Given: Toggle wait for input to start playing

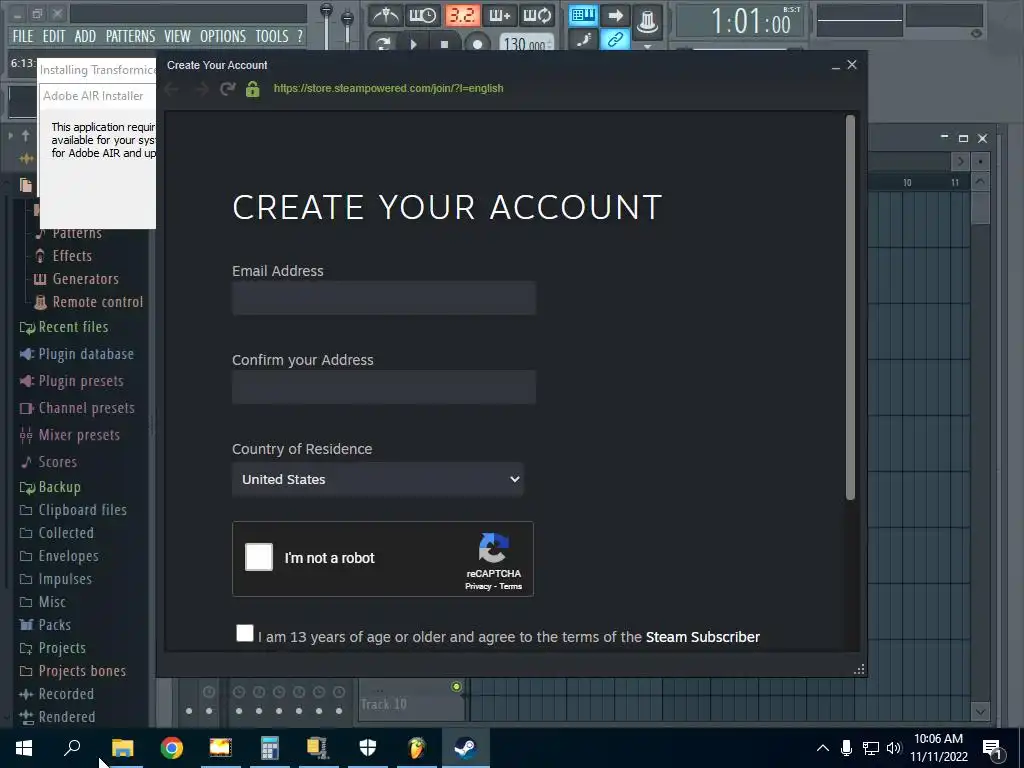Looking at the screenshot, I should (423, 15).
